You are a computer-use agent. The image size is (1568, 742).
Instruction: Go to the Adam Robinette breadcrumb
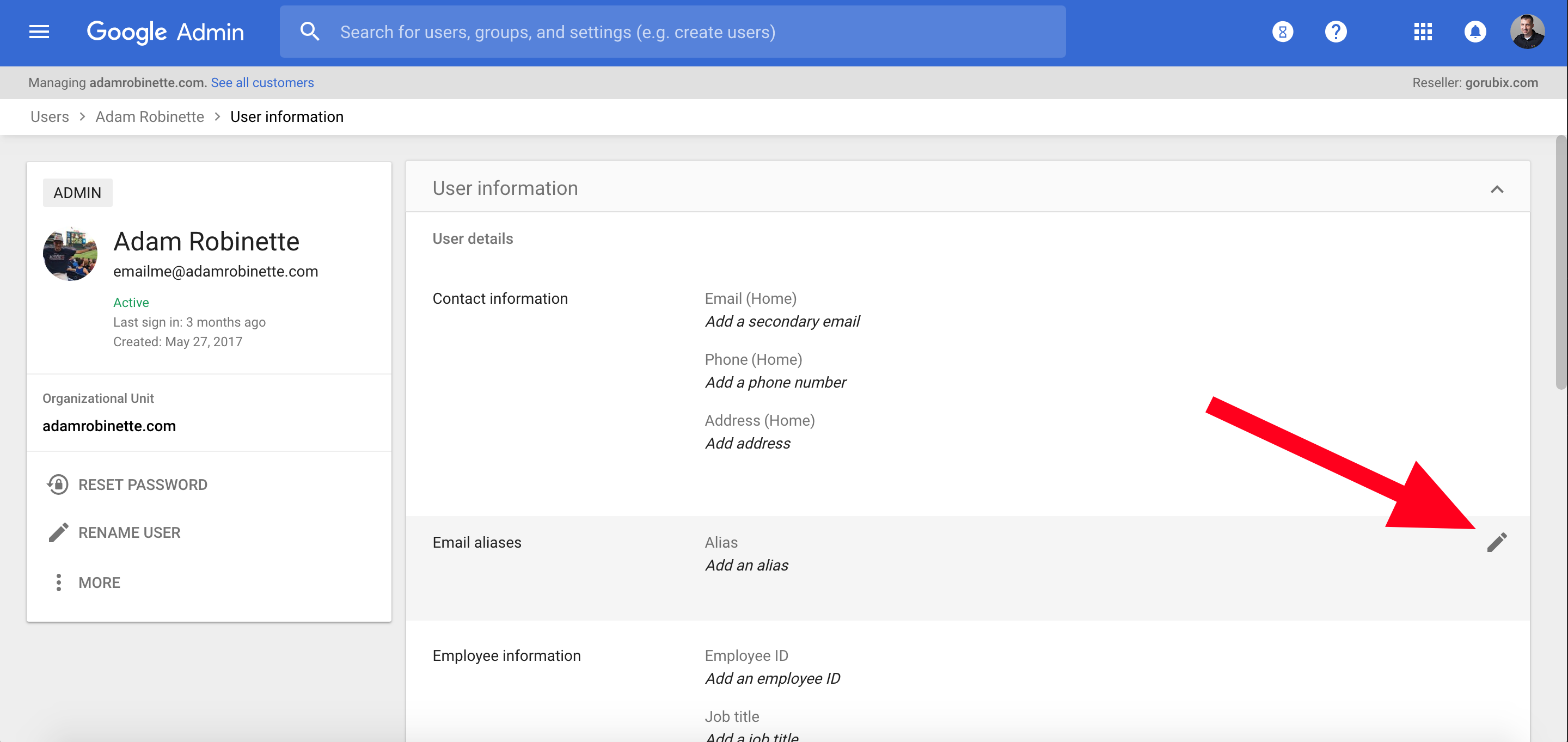pos(150,117)
